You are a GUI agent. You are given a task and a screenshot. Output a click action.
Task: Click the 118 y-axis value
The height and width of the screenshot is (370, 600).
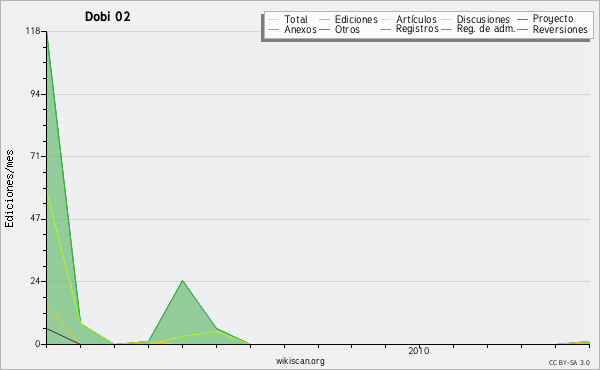pyautogui.click(x=33, y=31)
